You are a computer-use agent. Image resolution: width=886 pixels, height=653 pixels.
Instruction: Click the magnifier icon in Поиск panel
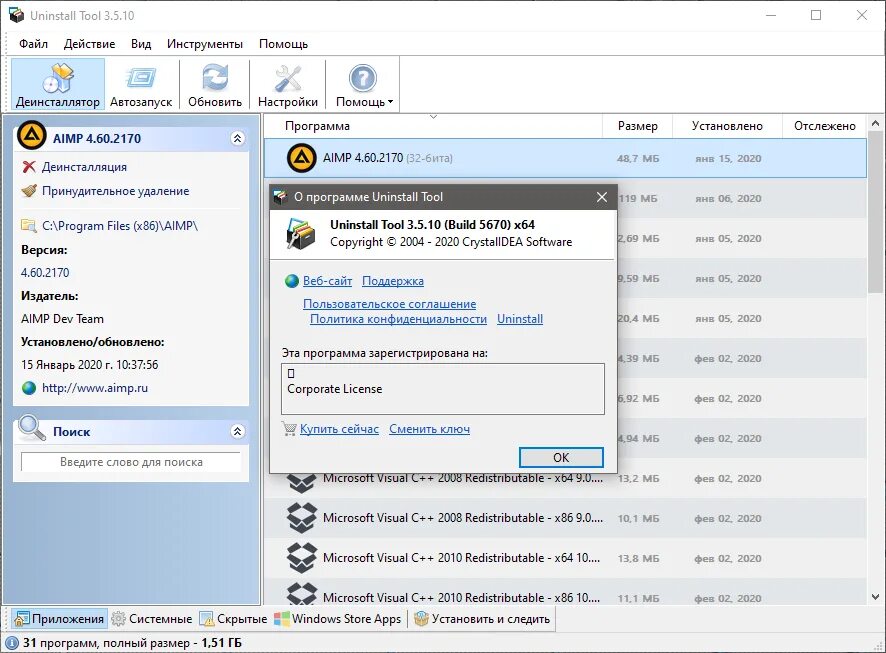[x=32, y=429]
